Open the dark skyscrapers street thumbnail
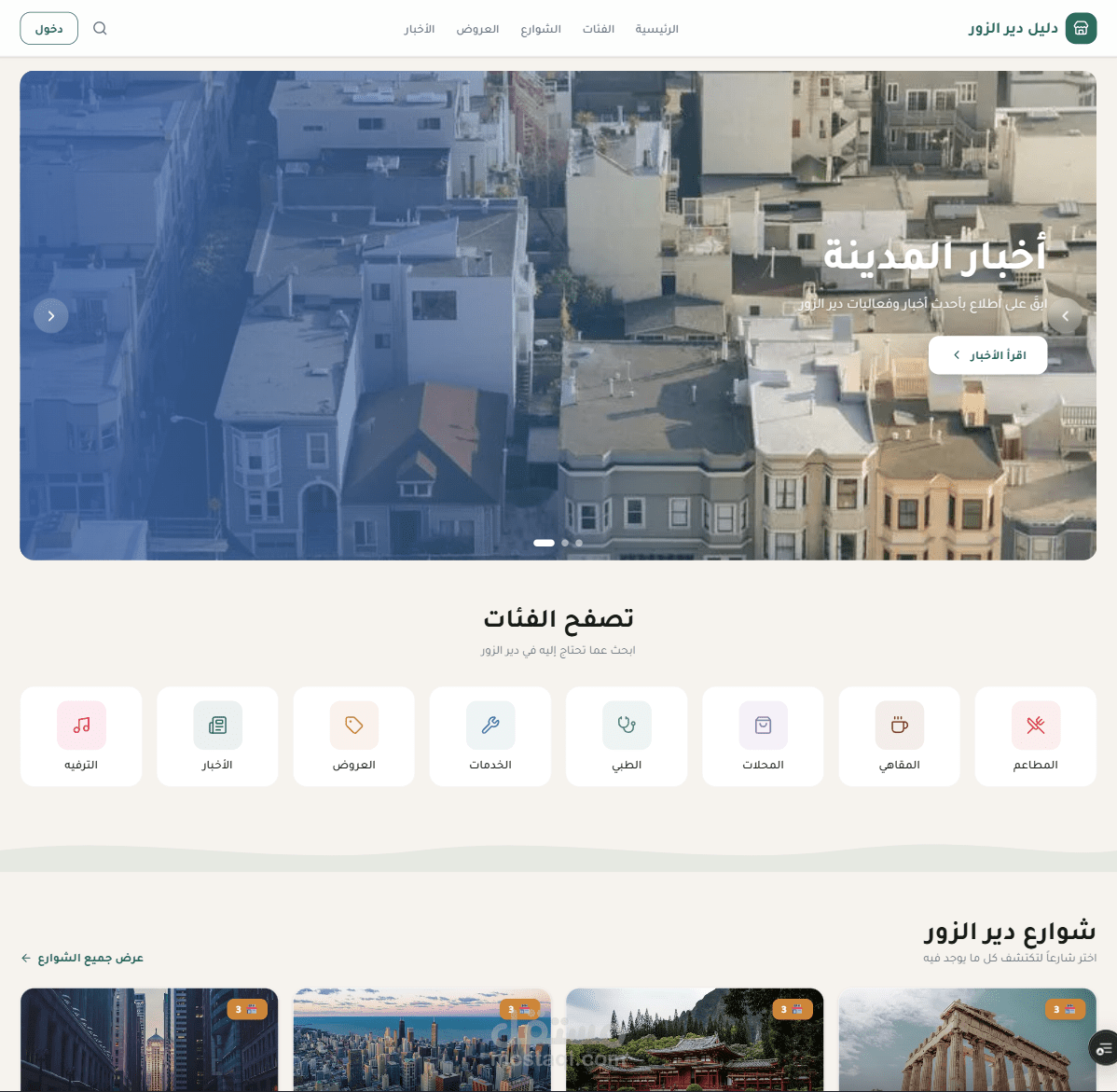The width and height of the screenshot is (1117, 1092). 149,1040
